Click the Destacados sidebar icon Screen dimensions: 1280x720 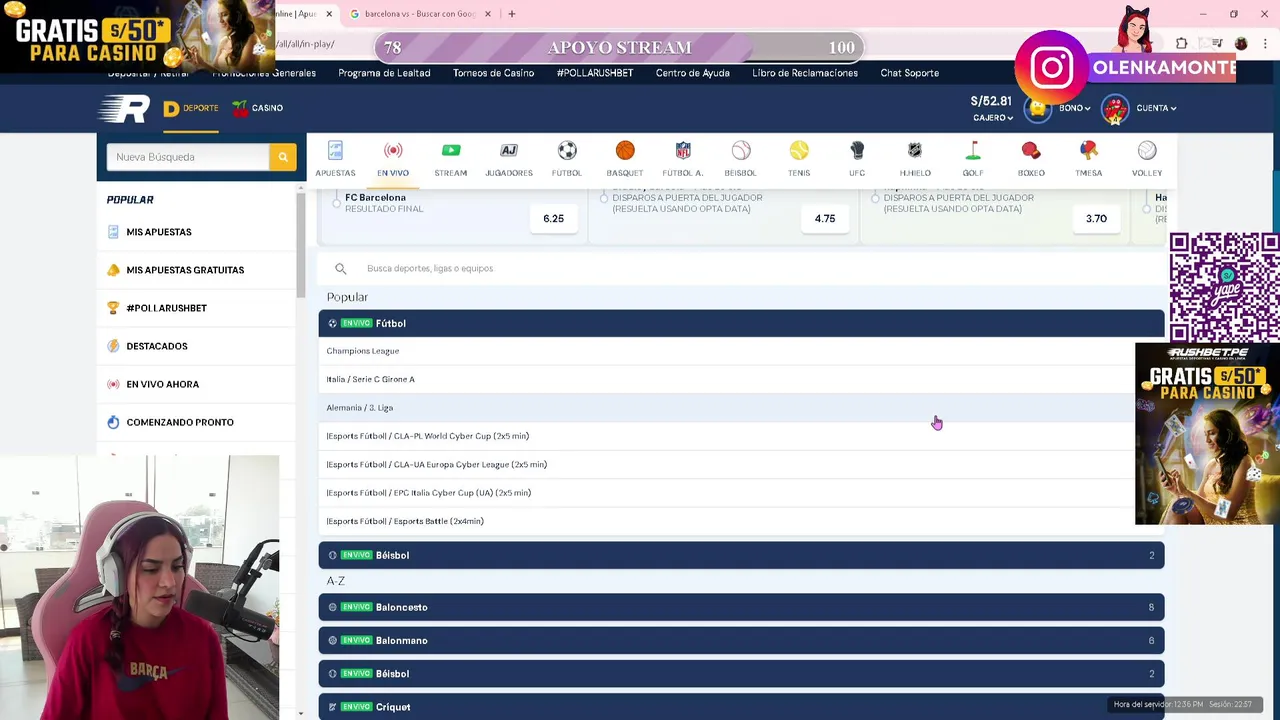(113, 346)
